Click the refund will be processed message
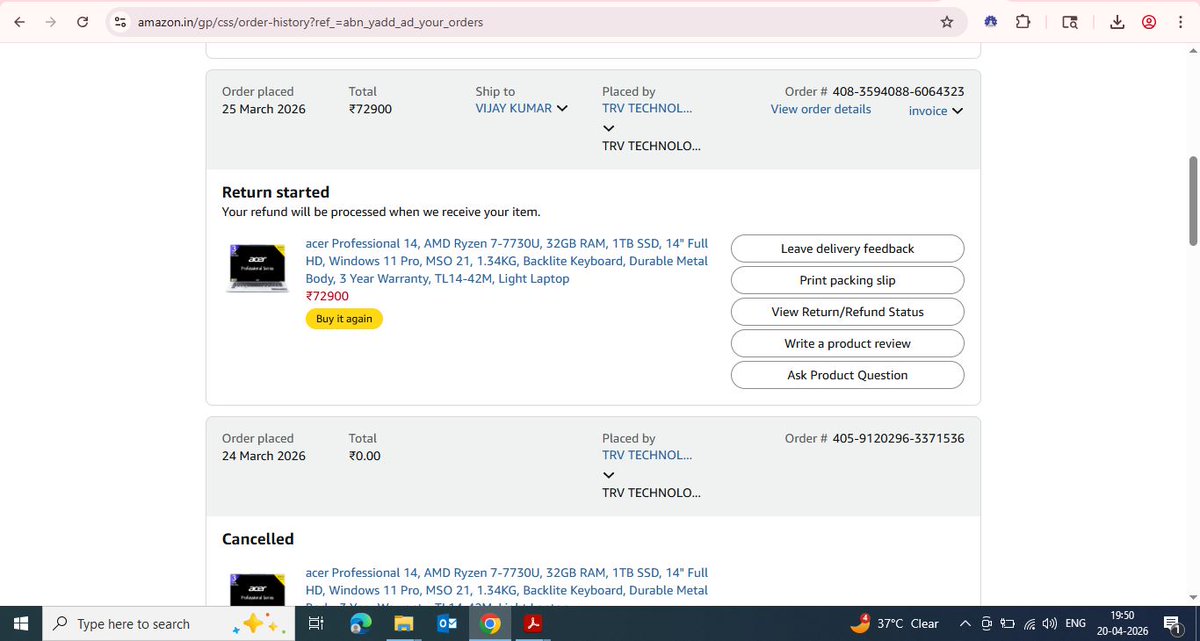 point(381,212)
